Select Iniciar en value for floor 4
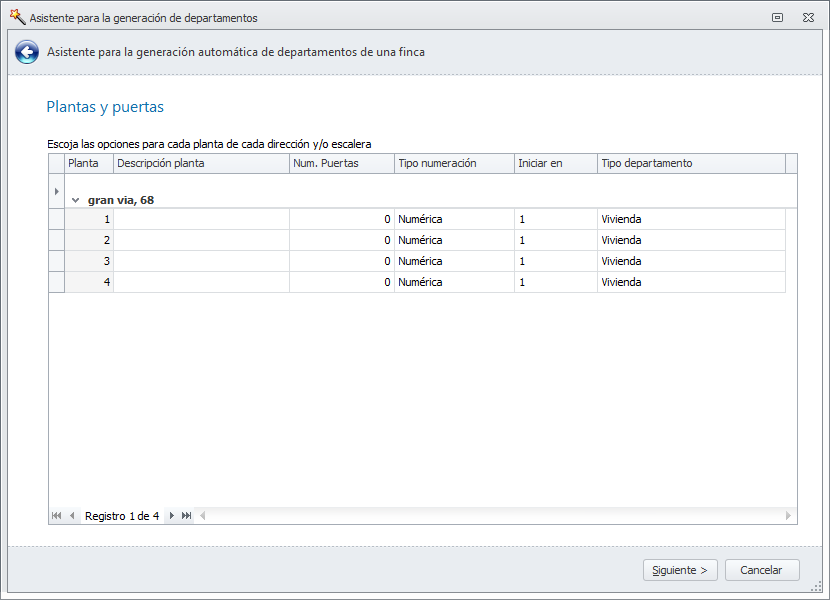This screenshot has width=830, height=600. (x=556, y=282)
